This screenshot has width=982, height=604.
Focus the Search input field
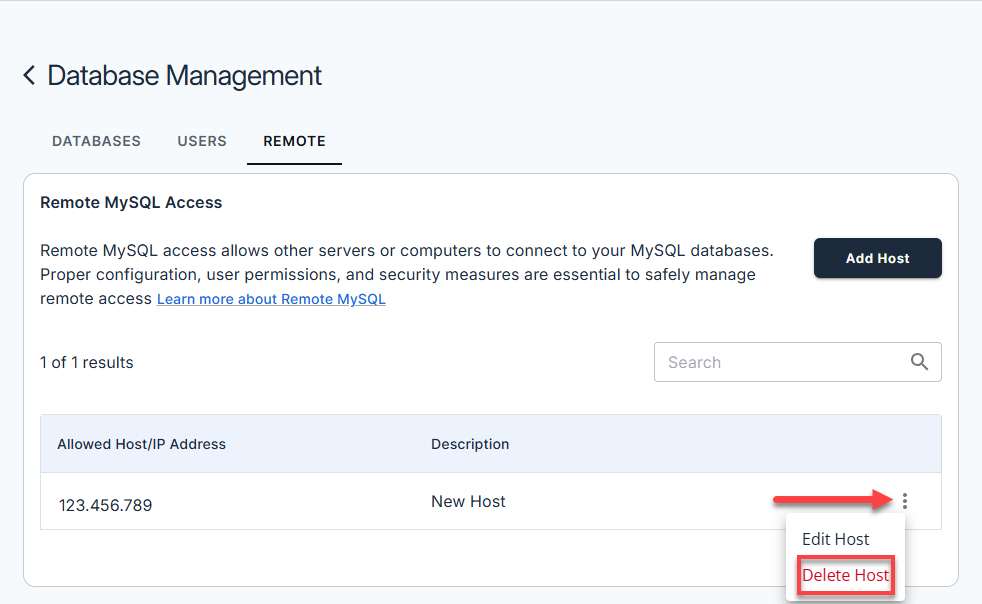pos(780,362)
